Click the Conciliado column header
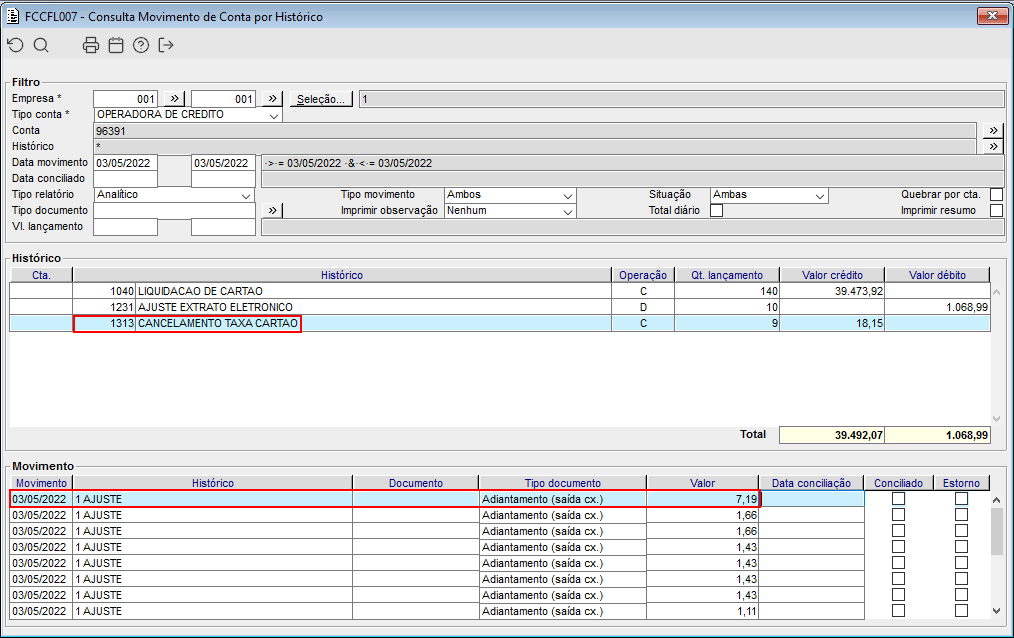The height and width of the screenshot is (638, 1014). 898,483
